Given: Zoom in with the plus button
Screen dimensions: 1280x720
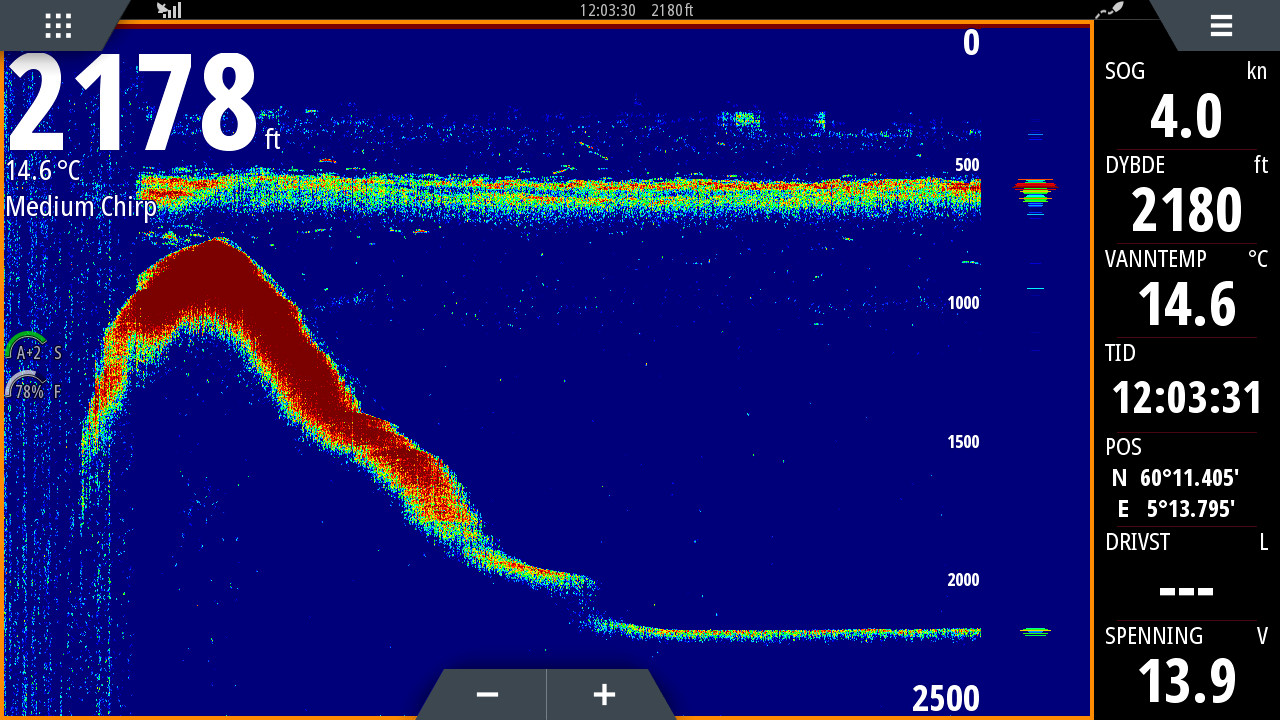Looking at the screenshot, I should tap(605, 694).
